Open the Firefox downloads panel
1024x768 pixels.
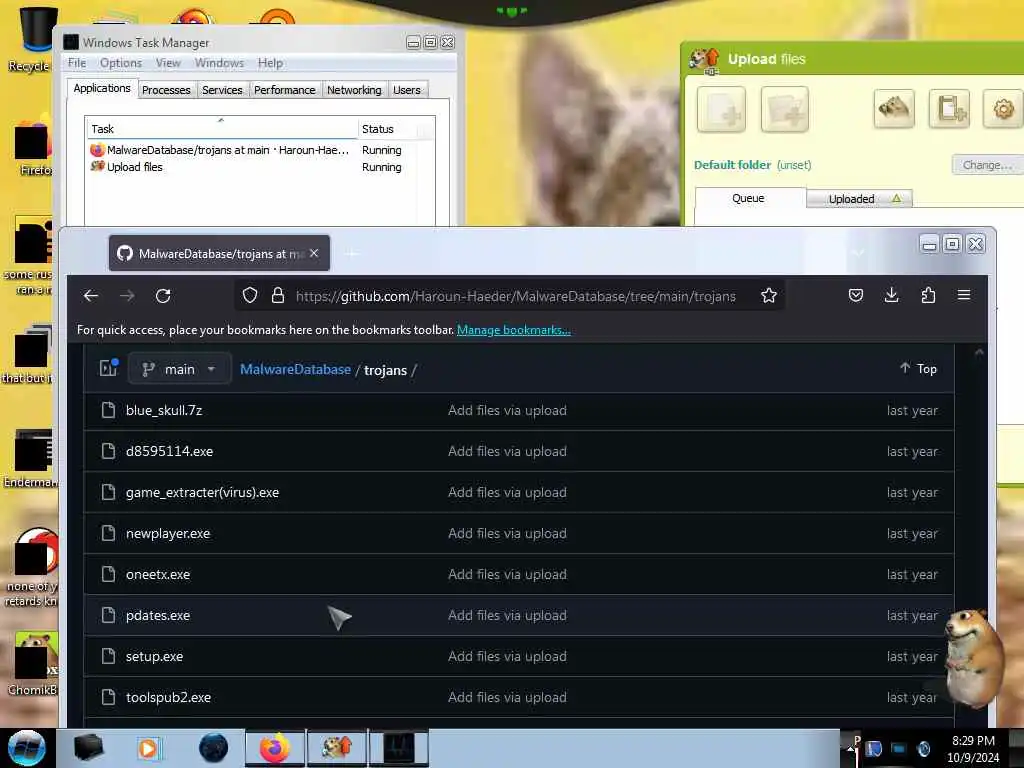click(x=891, y=295)
